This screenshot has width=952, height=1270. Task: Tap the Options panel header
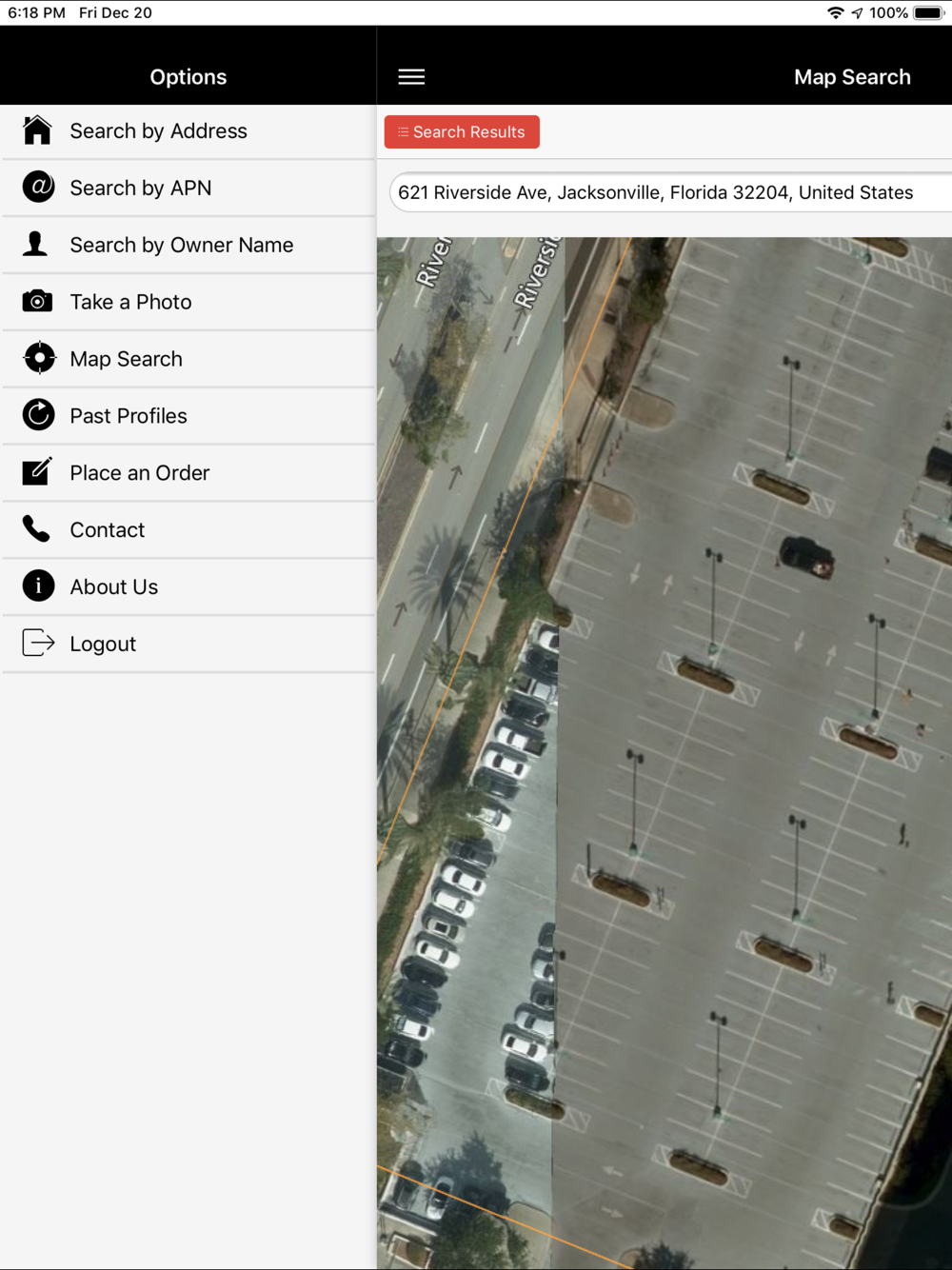(x=188, y=77)
